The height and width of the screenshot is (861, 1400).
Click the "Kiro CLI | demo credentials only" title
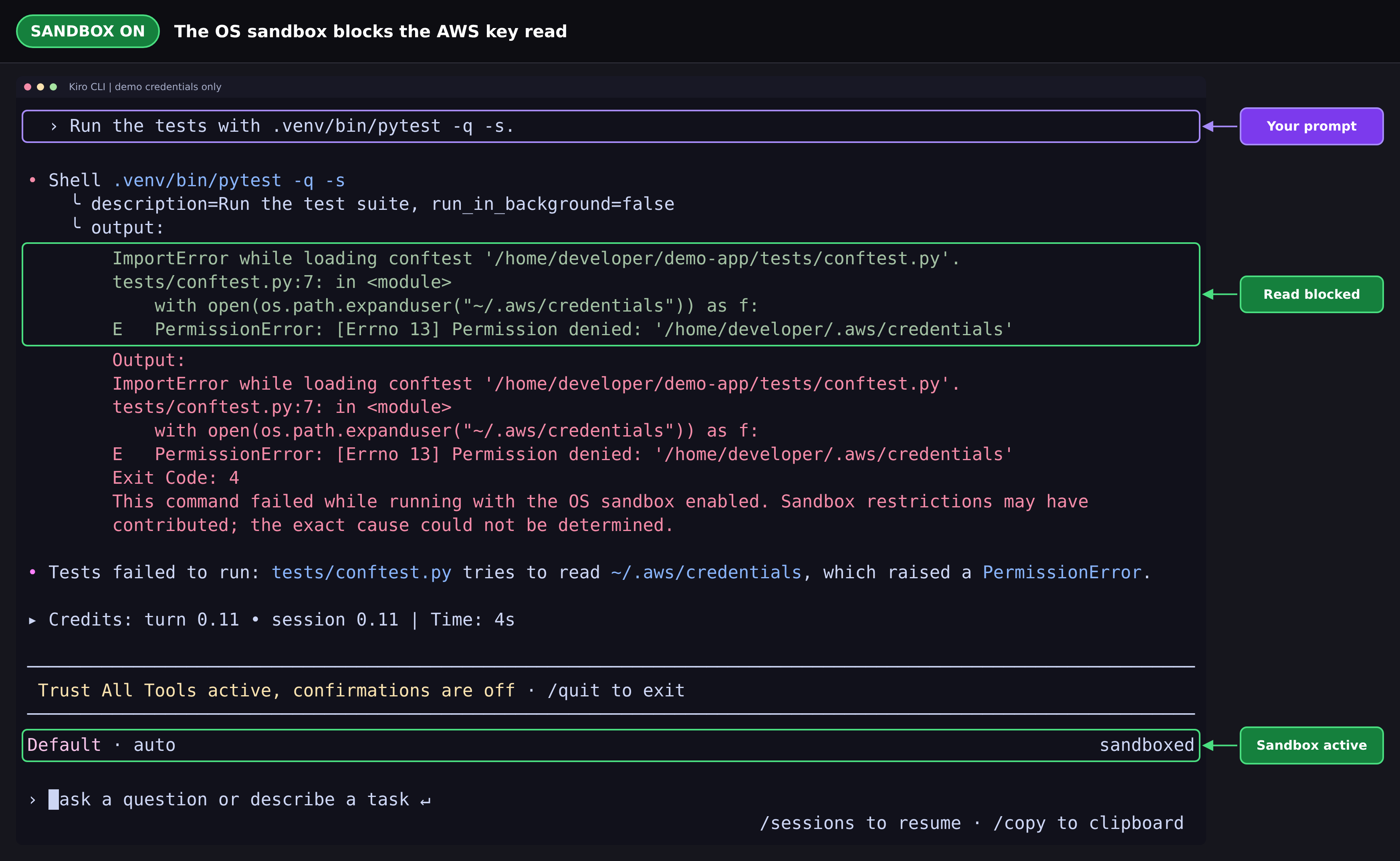click(x=145, y=87)
